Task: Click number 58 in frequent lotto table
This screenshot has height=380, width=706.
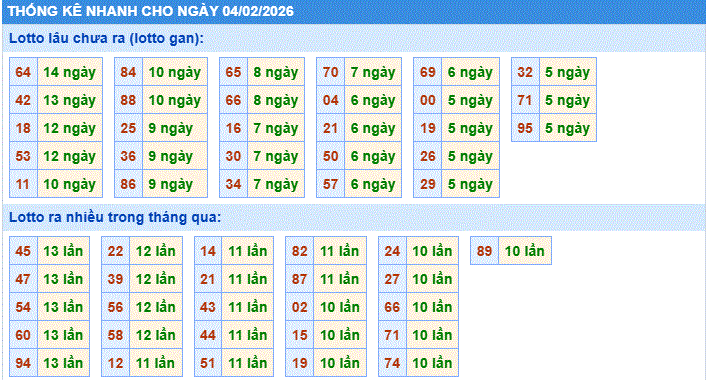Action: point(115,335)
